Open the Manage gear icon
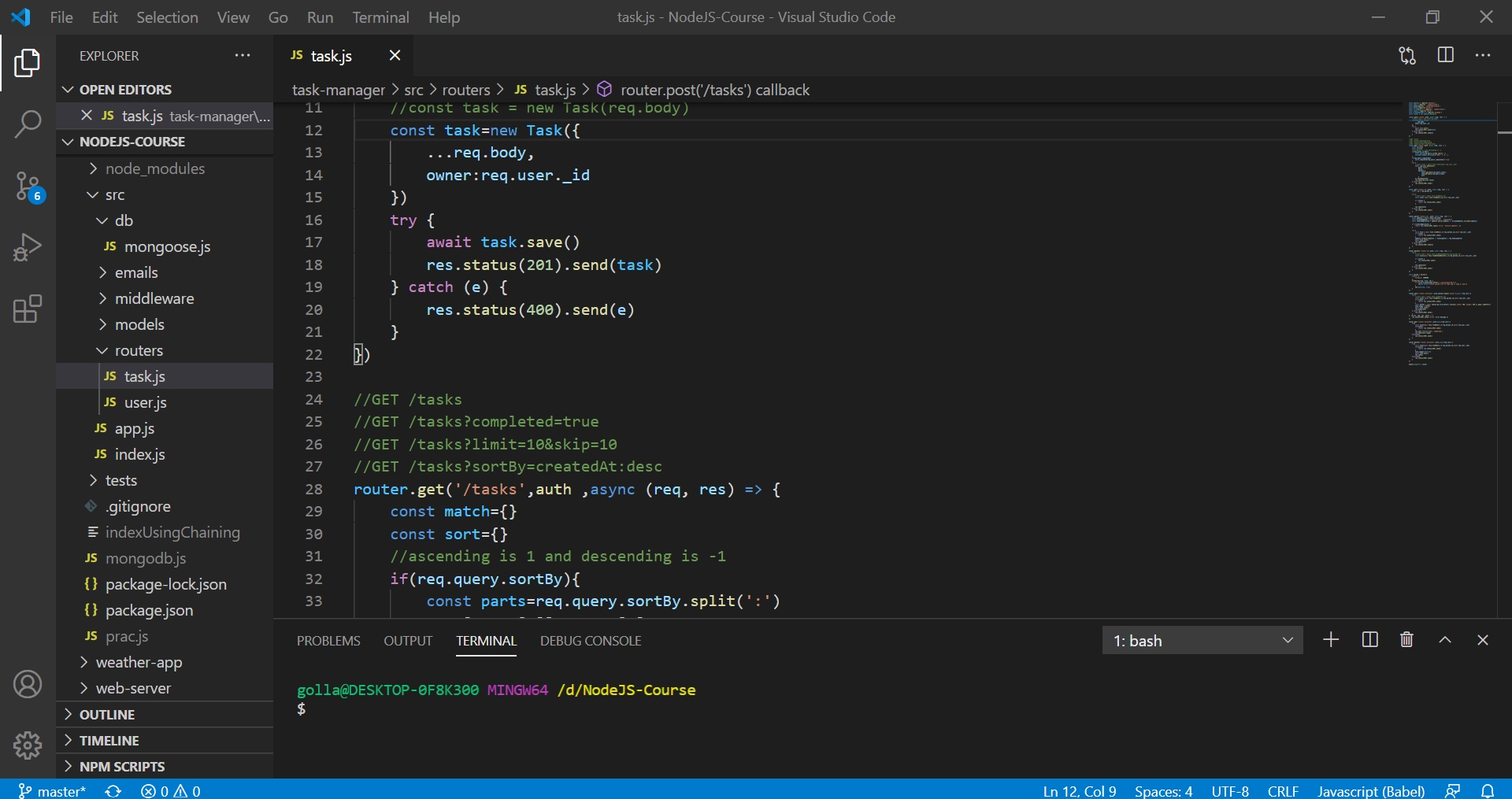 click(28, 745)
